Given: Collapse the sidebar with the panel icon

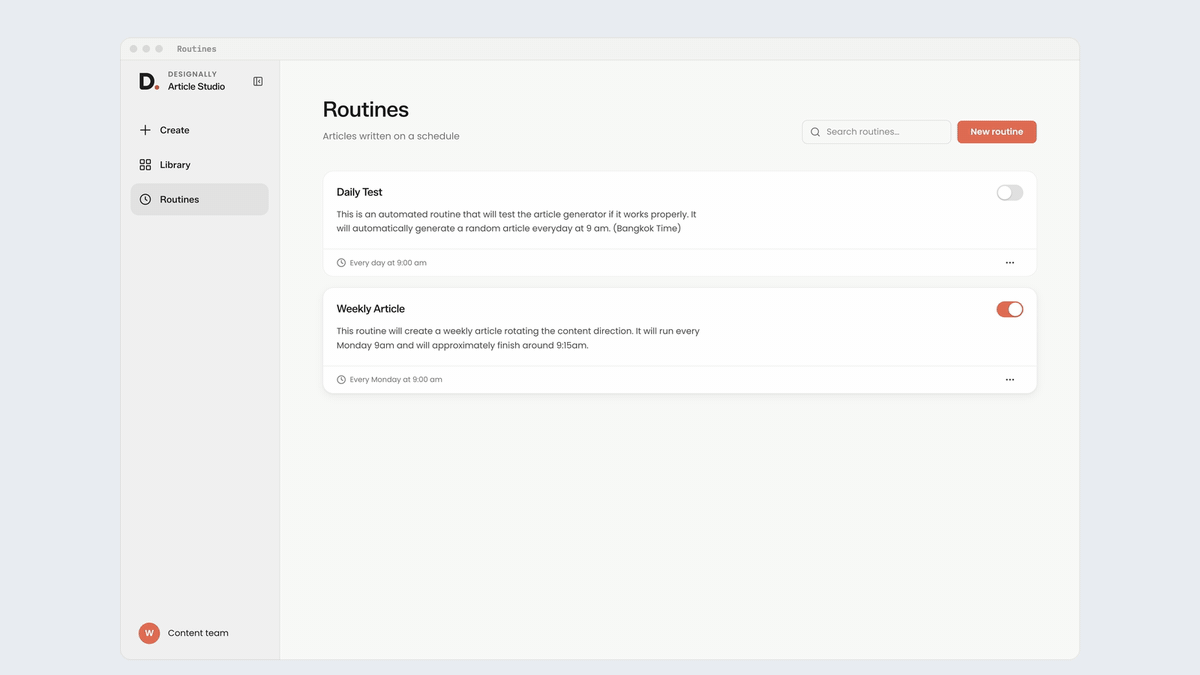Looking at the screenshot, I should [258, 81].
